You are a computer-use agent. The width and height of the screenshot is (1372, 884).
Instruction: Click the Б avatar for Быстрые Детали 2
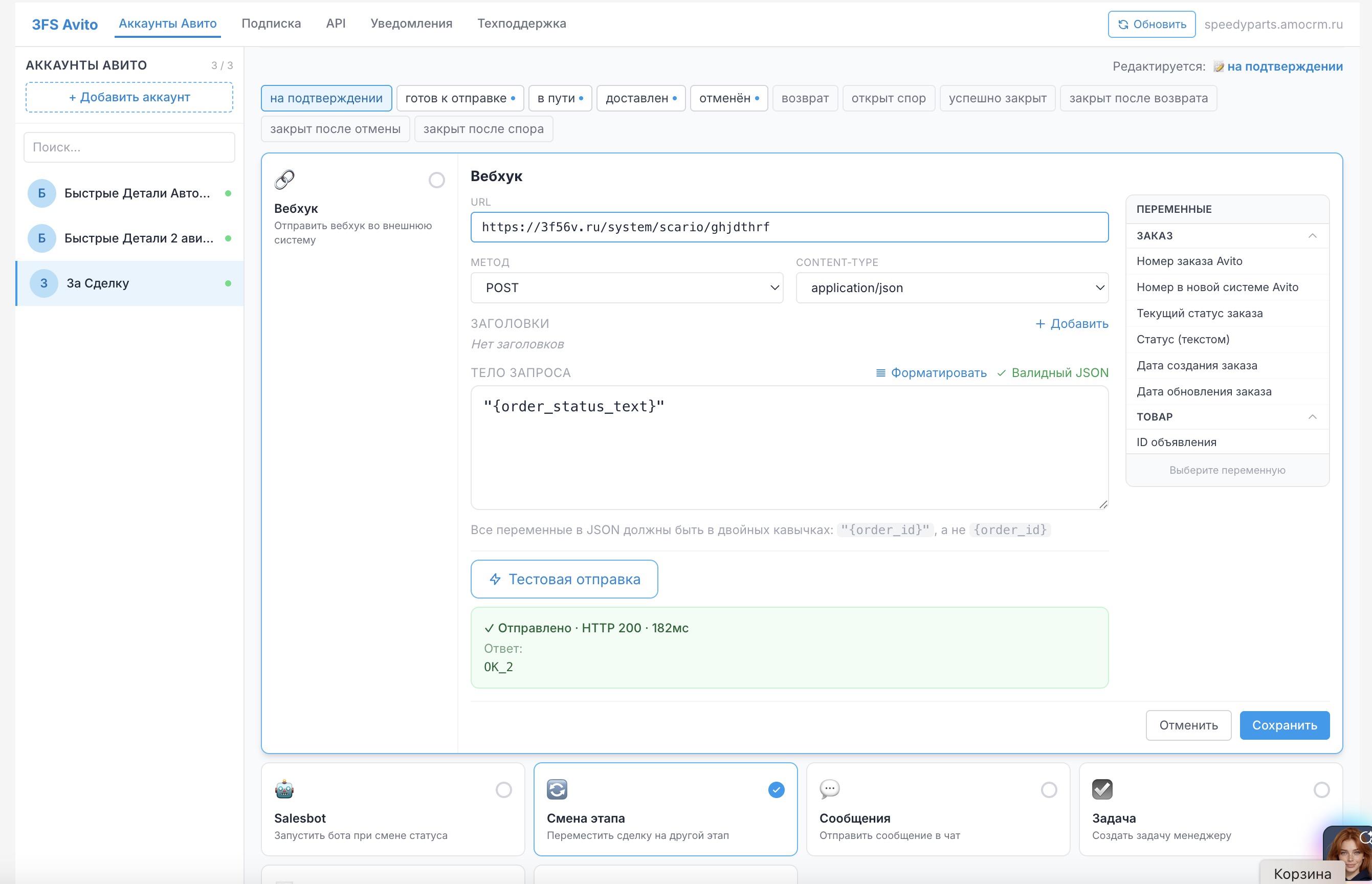42,238
